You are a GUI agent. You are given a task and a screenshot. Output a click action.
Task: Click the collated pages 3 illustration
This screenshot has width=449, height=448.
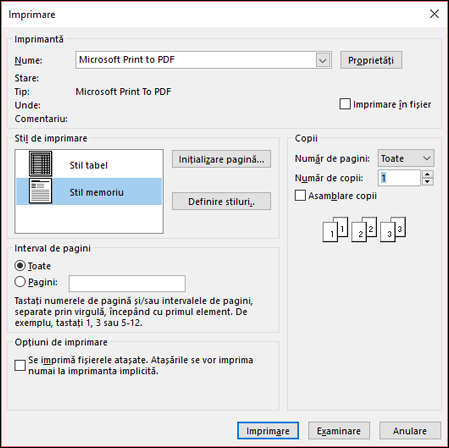393,229
